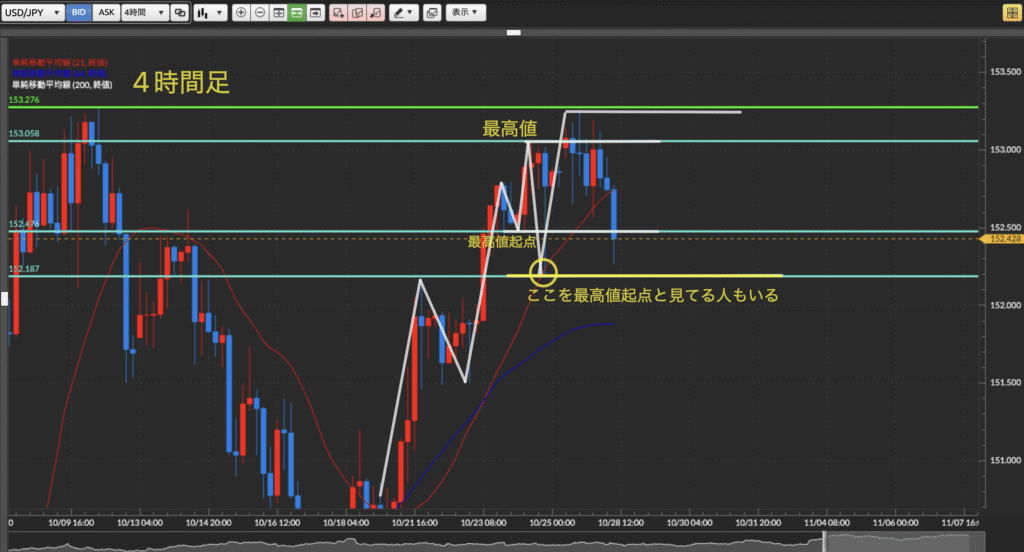Click the first pink add-object icon

pyautogui.click(x=339, y=13)
